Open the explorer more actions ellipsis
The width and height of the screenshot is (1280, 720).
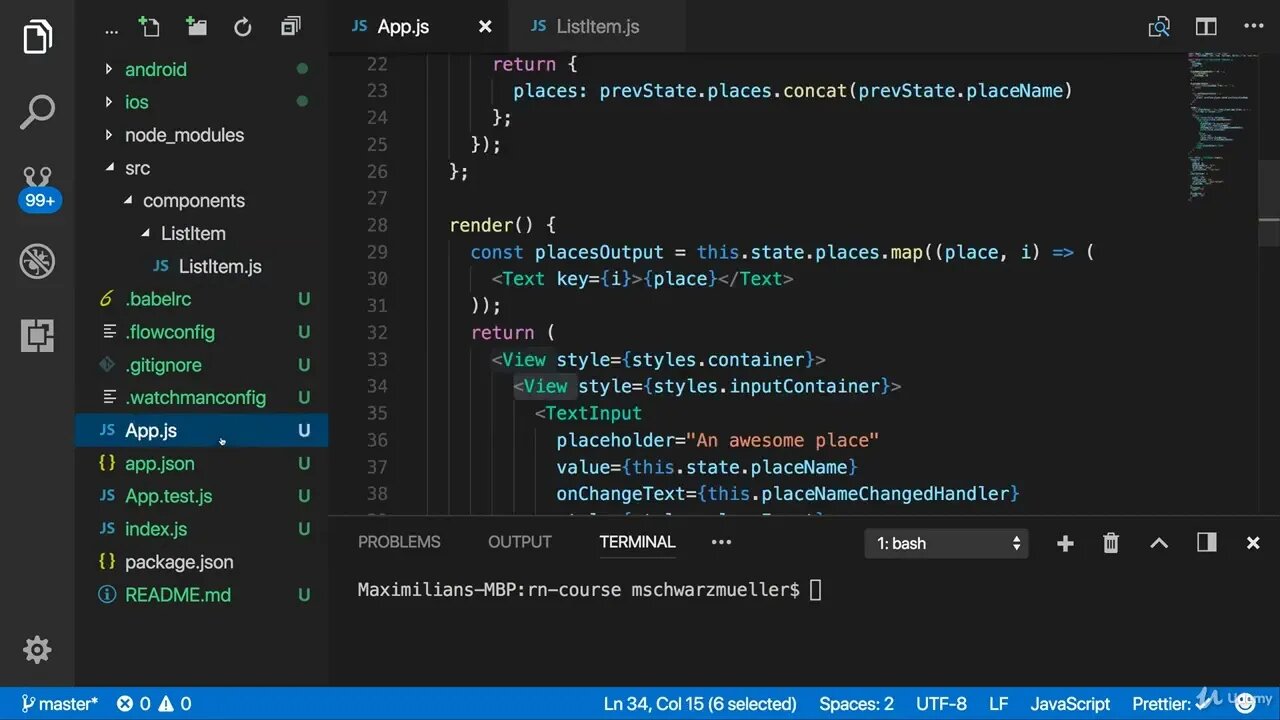point(113,29)
